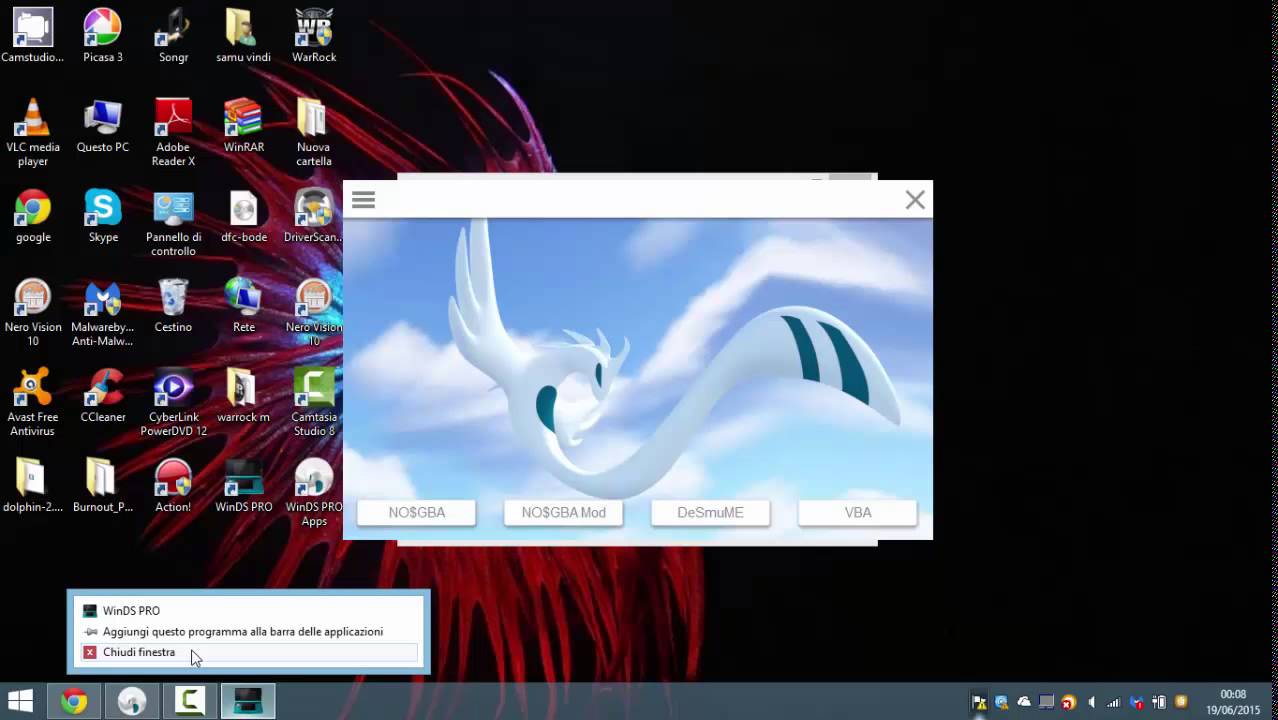Select the Avast Free Antivirus icon
This screenshot has width=1278, height=720.
pyautogui.click(x=33, y=403)
